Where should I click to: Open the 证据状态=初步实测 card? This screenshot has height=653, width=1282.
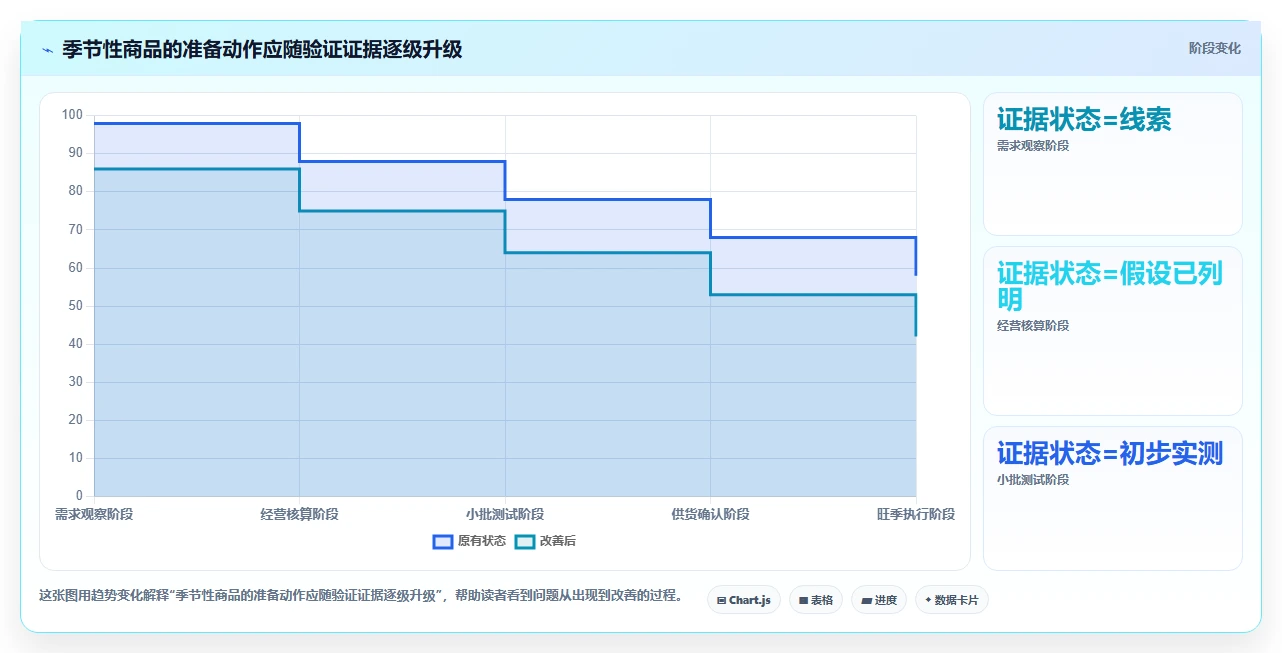coord(1113,498)
